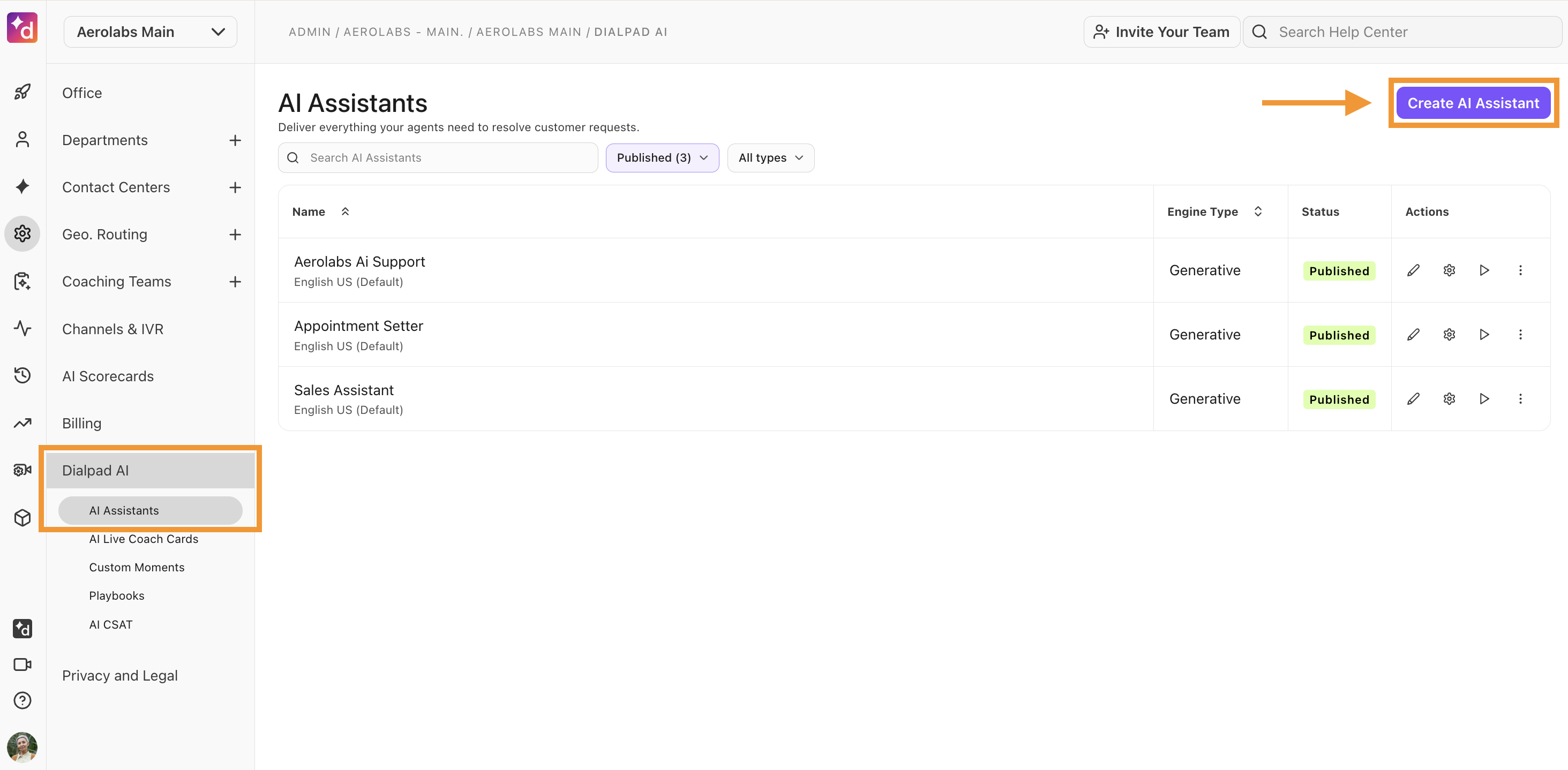Open the trending analytics icon in rail
1568x770 pixels.
click(22, 422)
